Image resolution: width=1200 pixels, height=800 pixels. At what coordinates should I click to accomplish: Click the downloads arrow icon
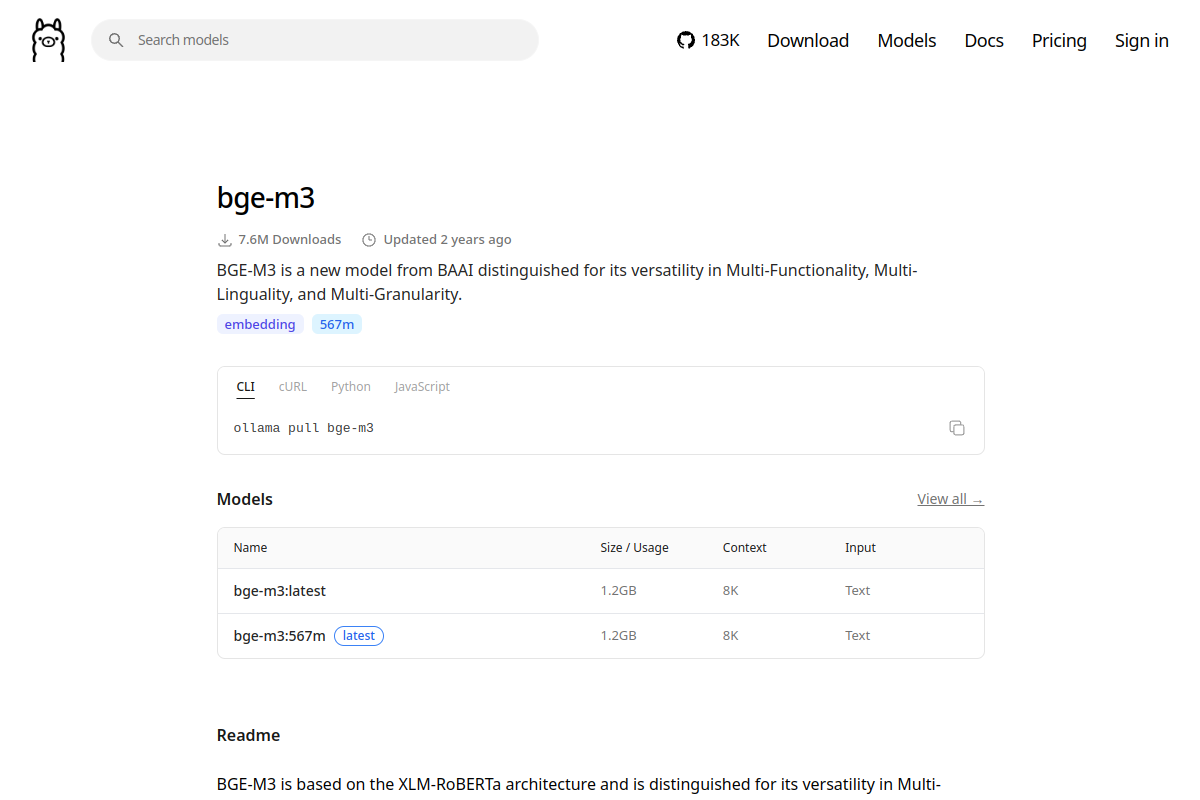pos(224,240)
